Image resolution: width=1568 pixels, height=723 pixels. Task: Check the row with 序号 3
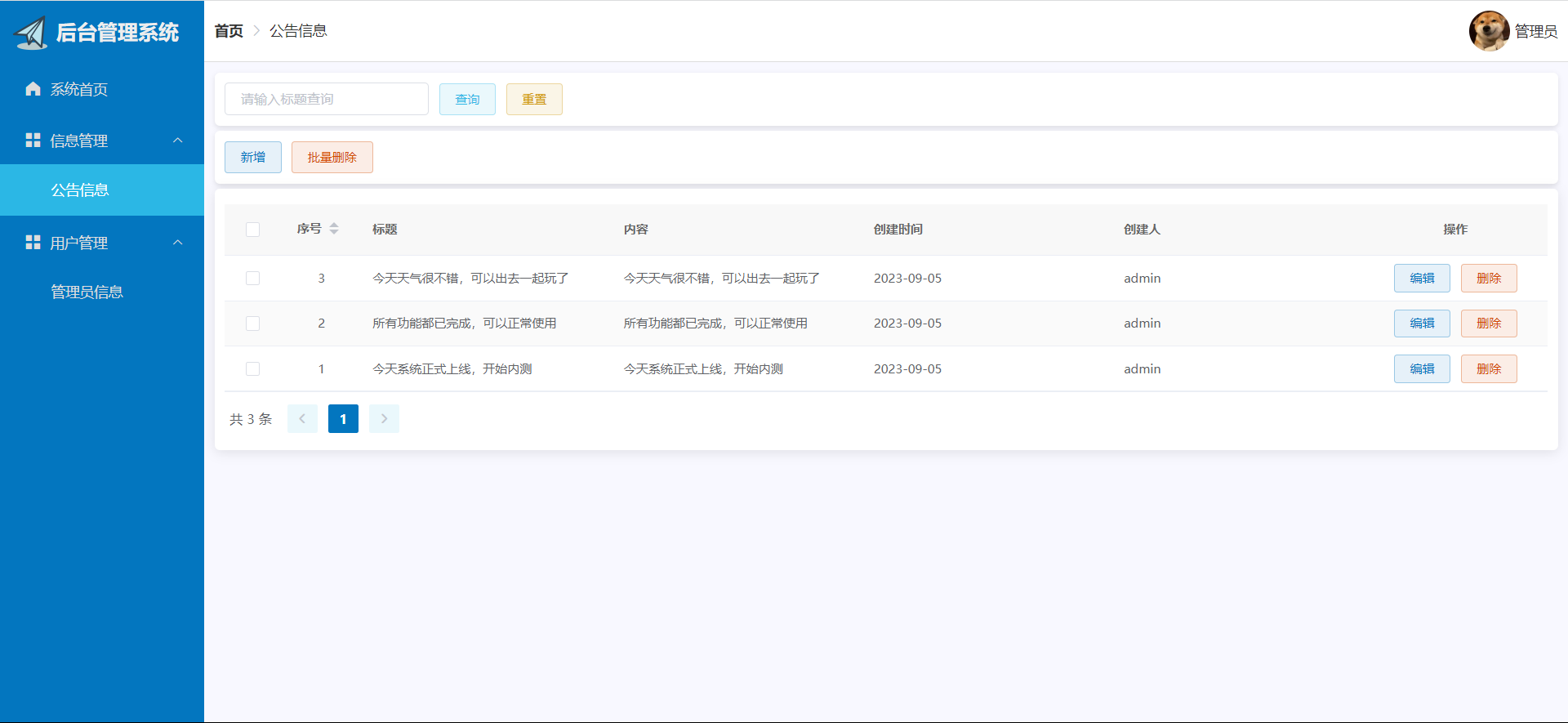[x=253, y=279]
